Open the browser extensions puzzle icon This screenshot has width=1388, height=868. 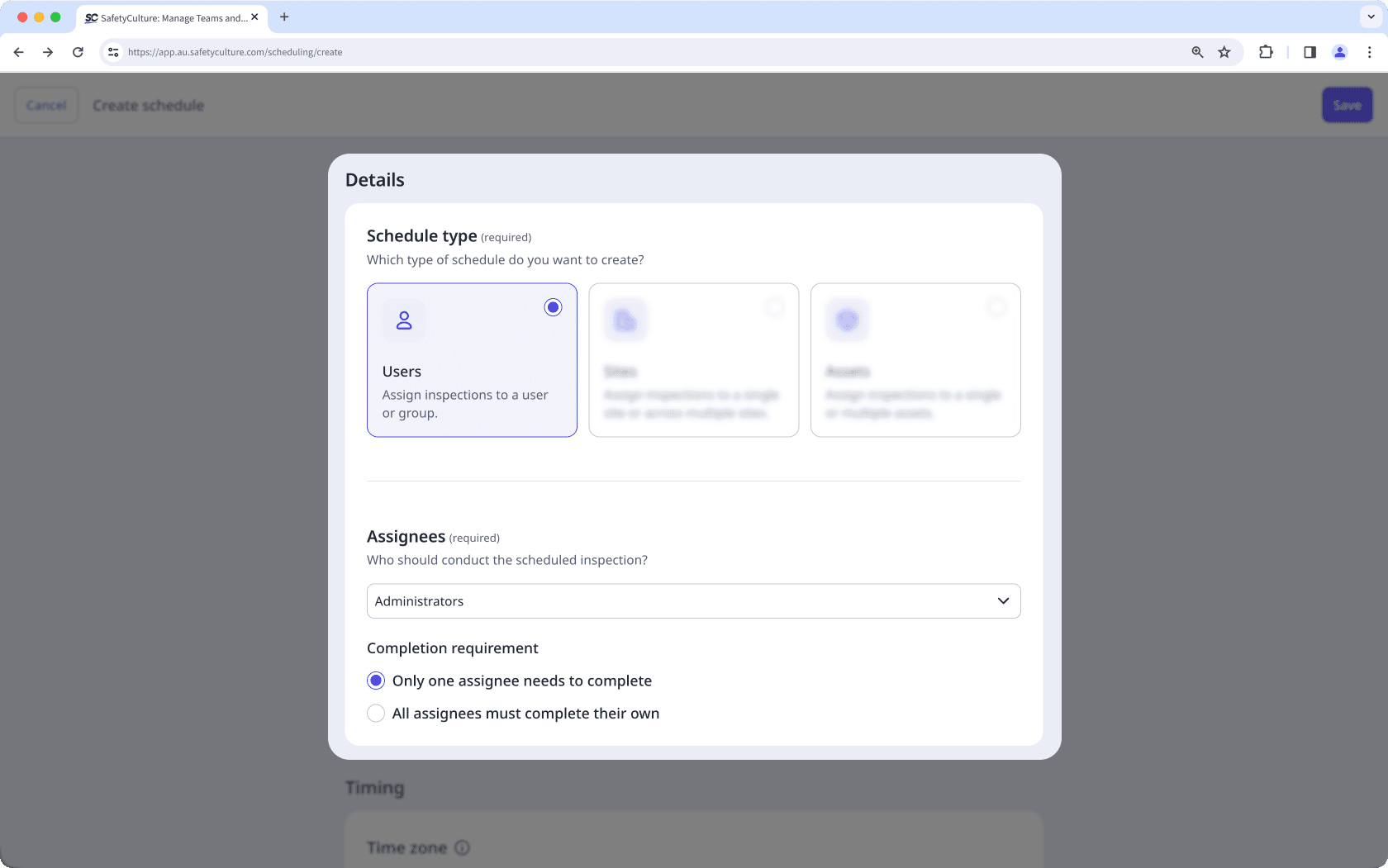(x=1265, y=51)
